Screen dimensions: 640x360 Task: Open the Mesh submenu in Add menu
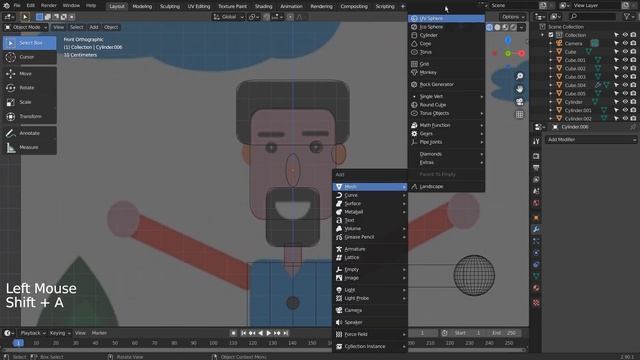370,187
